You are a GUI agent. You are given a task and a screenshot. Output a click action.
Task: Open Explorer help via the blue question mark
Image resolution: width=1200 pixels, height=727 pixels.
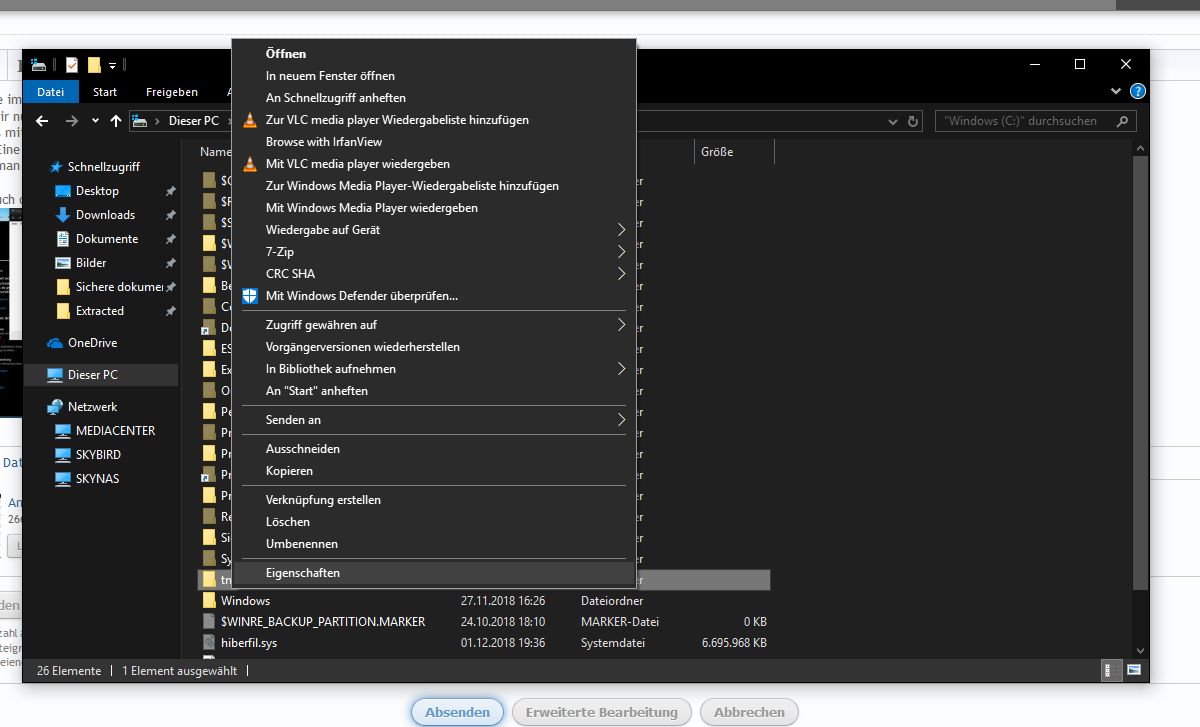pyautogui.click(x=1137, y=91)
